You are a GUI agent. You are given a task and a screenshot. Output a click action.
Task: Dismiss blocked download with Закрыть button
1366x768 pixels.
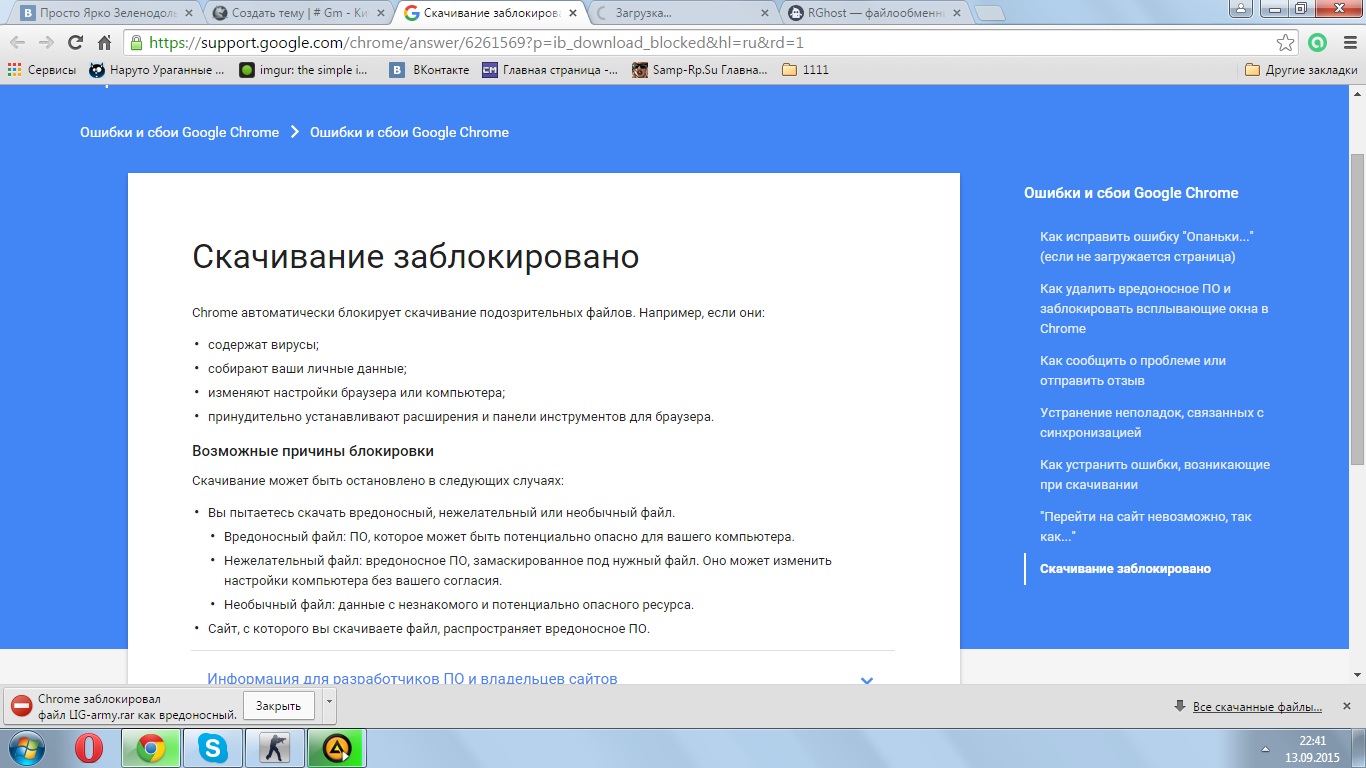click(x=278, y=706)
